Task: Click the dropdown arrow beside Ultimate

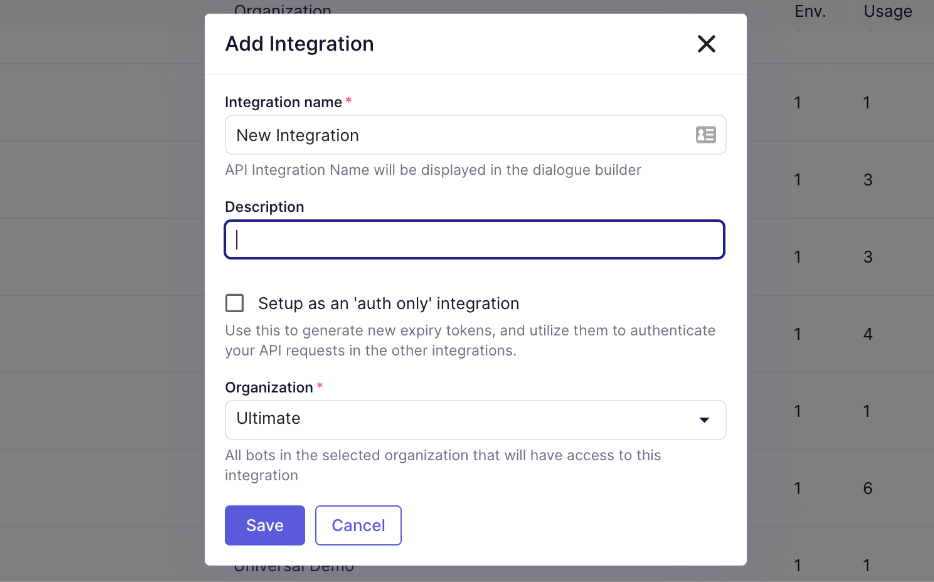Action: 705,420
